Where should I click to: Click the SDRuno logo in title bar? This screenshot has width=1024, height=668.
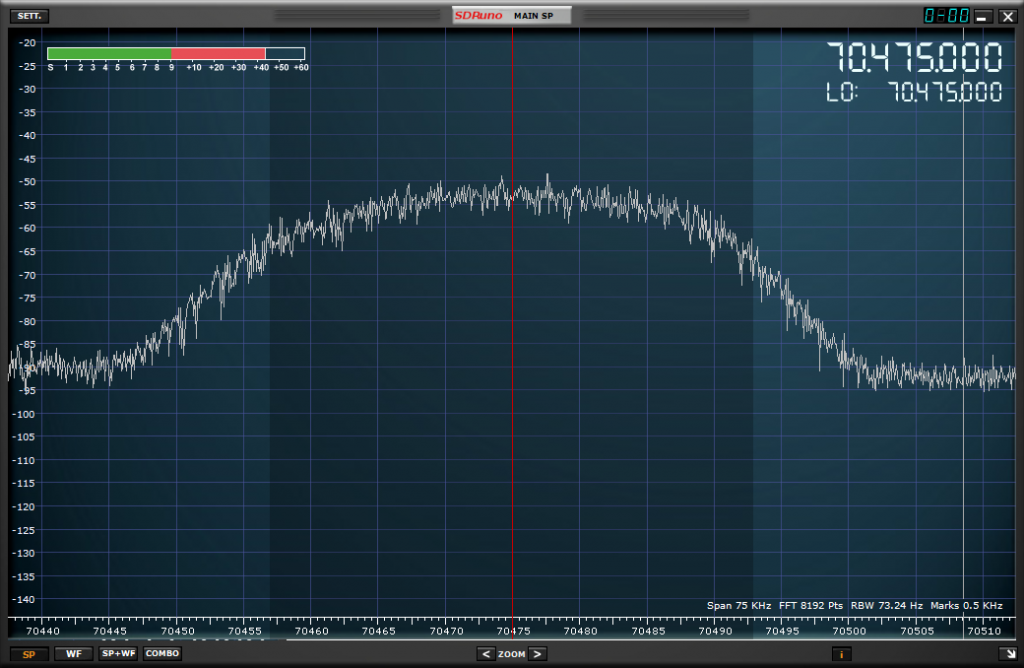(479, 16)
